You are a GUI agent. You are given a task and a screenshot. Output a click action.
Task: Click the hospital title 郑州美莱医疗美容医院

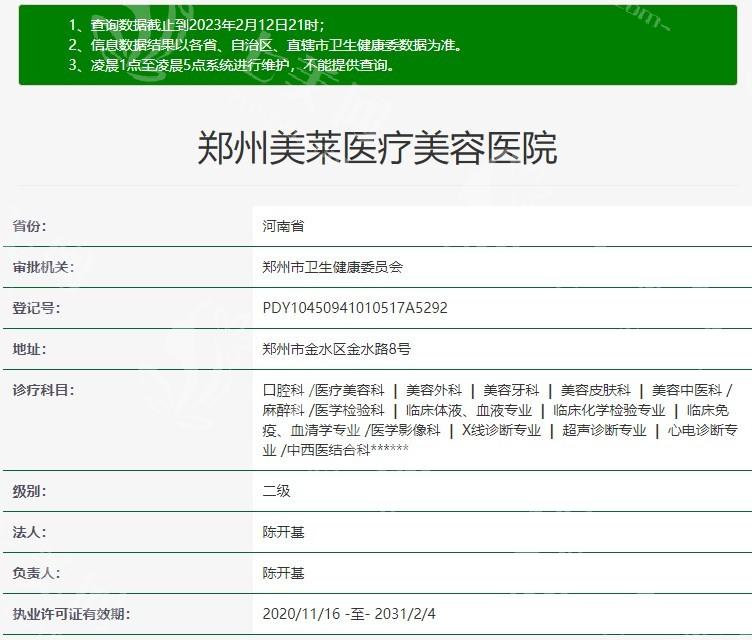tap(377, 148)
